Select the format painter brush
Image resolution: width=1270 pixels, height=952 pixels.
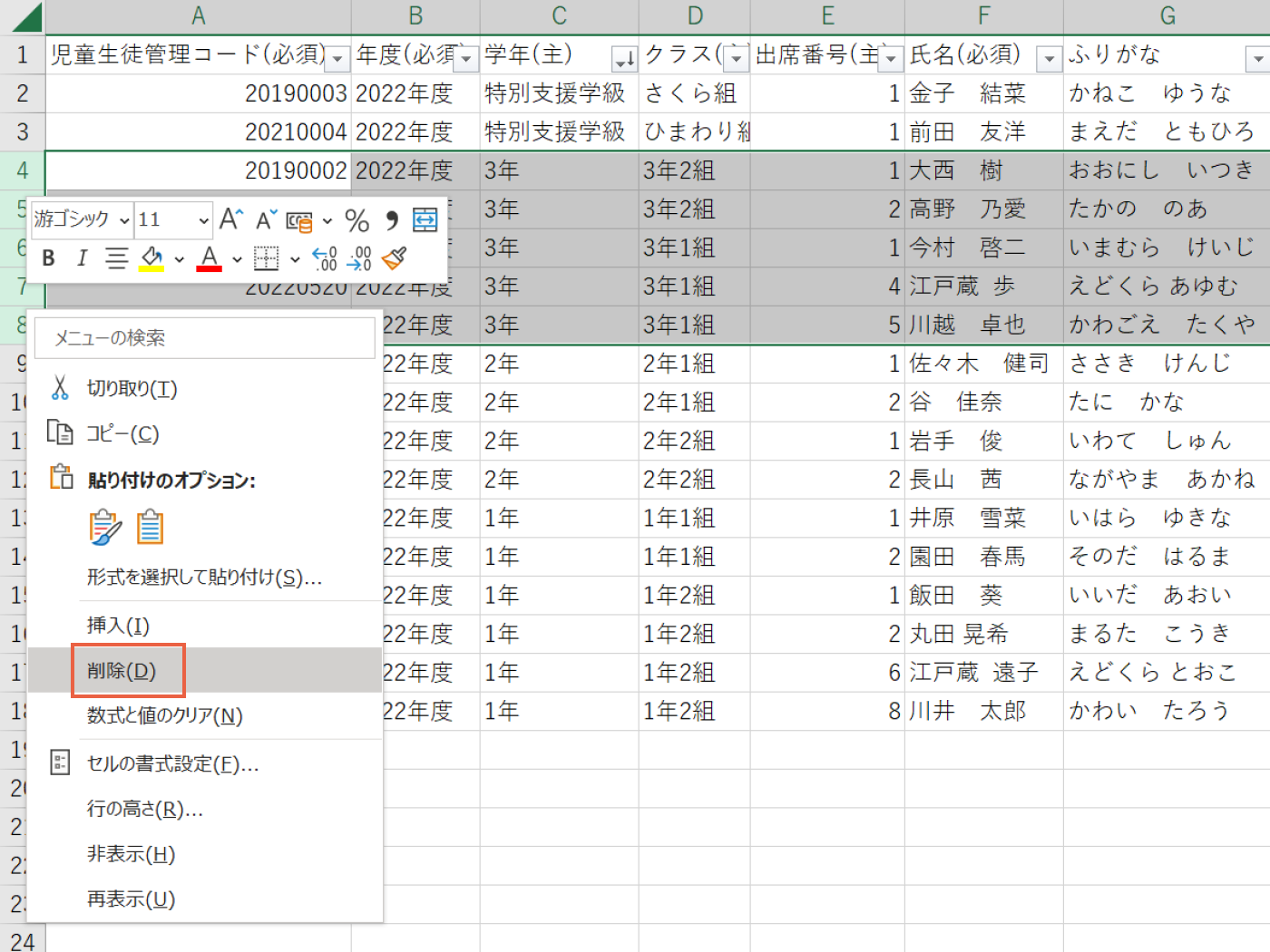pyautogui.click(x=394, y=258)
